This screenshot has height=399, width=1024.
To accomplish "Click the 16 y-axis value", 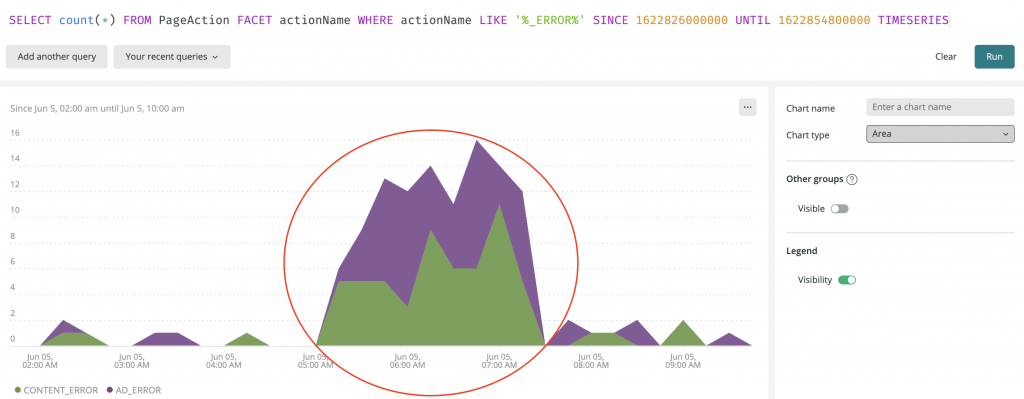I will click(15, 133).
